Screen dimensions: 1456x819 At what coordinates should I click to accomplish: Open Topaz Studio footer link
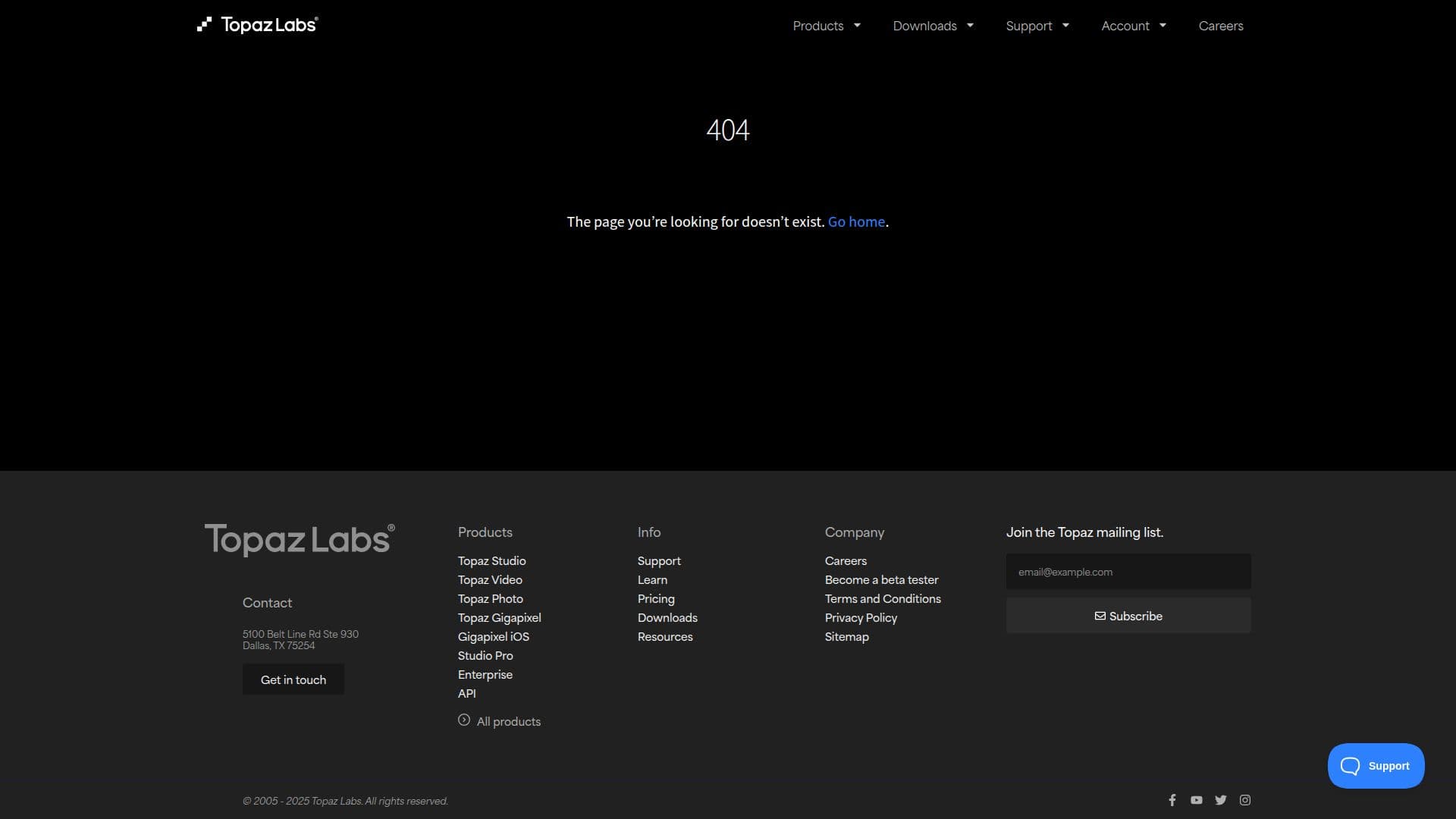(x=491, y=560)
